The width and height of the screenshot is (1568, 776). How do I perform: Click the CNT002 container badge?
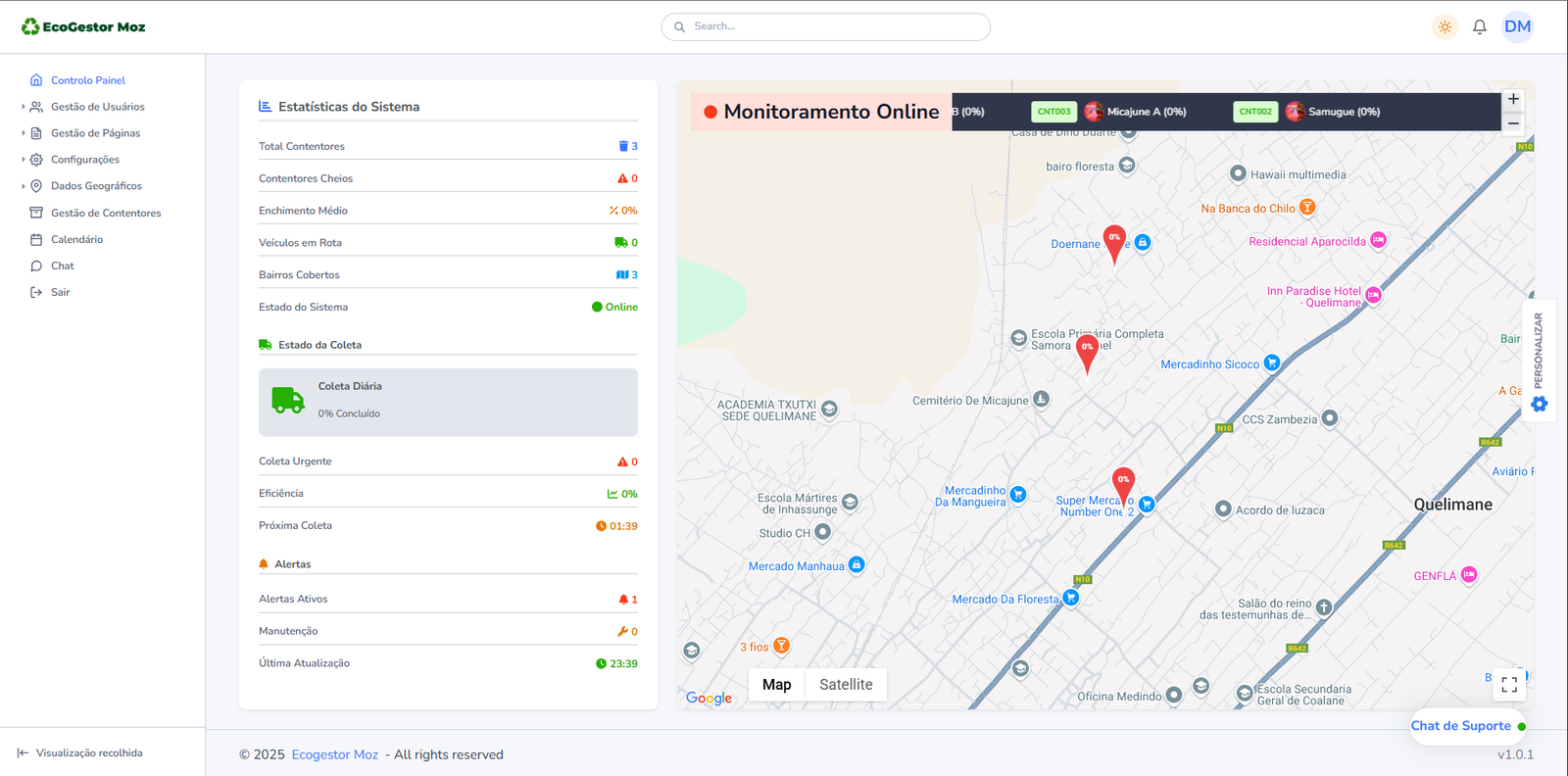[1255, 112]
